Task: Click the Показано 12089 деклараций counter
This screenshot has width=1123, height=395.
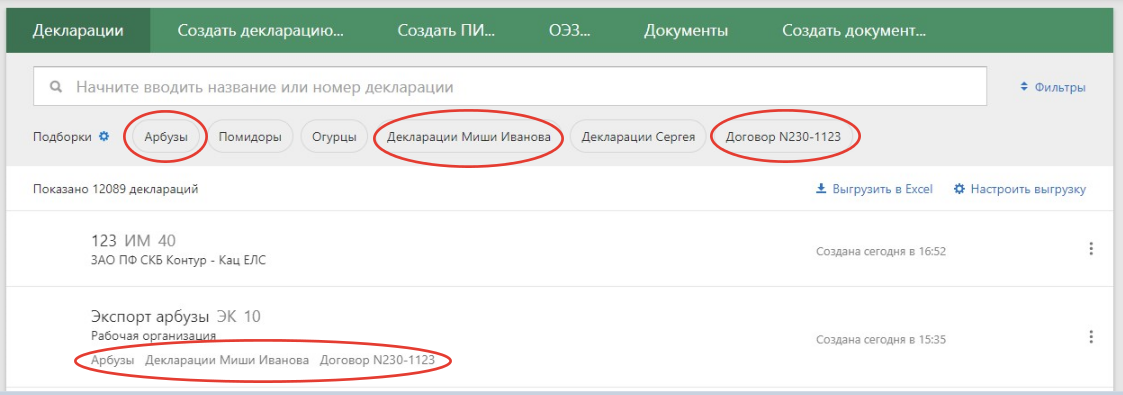Action: tap(116, 190)
